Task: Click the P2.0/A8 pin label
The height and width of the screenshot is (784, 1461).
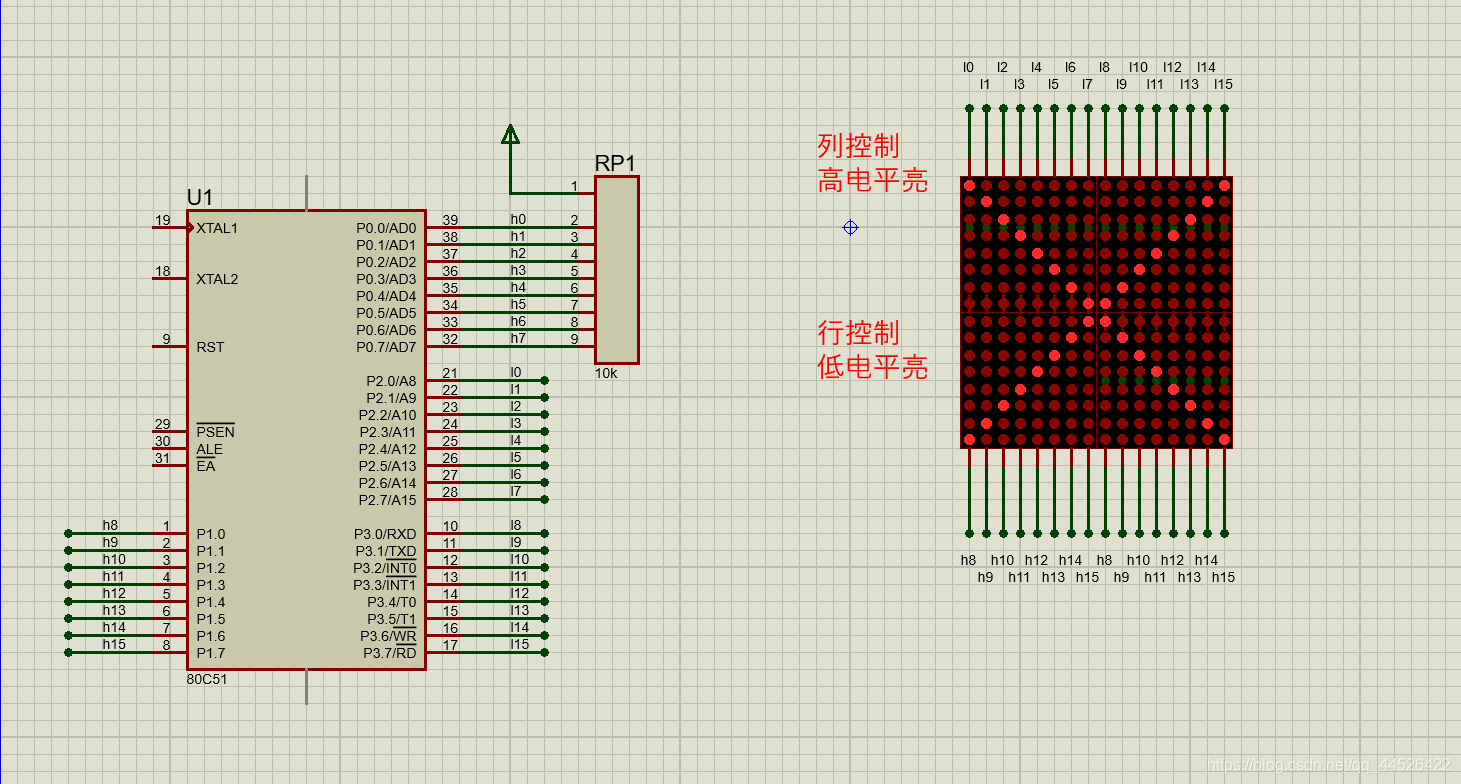Action: click(391, 381)
